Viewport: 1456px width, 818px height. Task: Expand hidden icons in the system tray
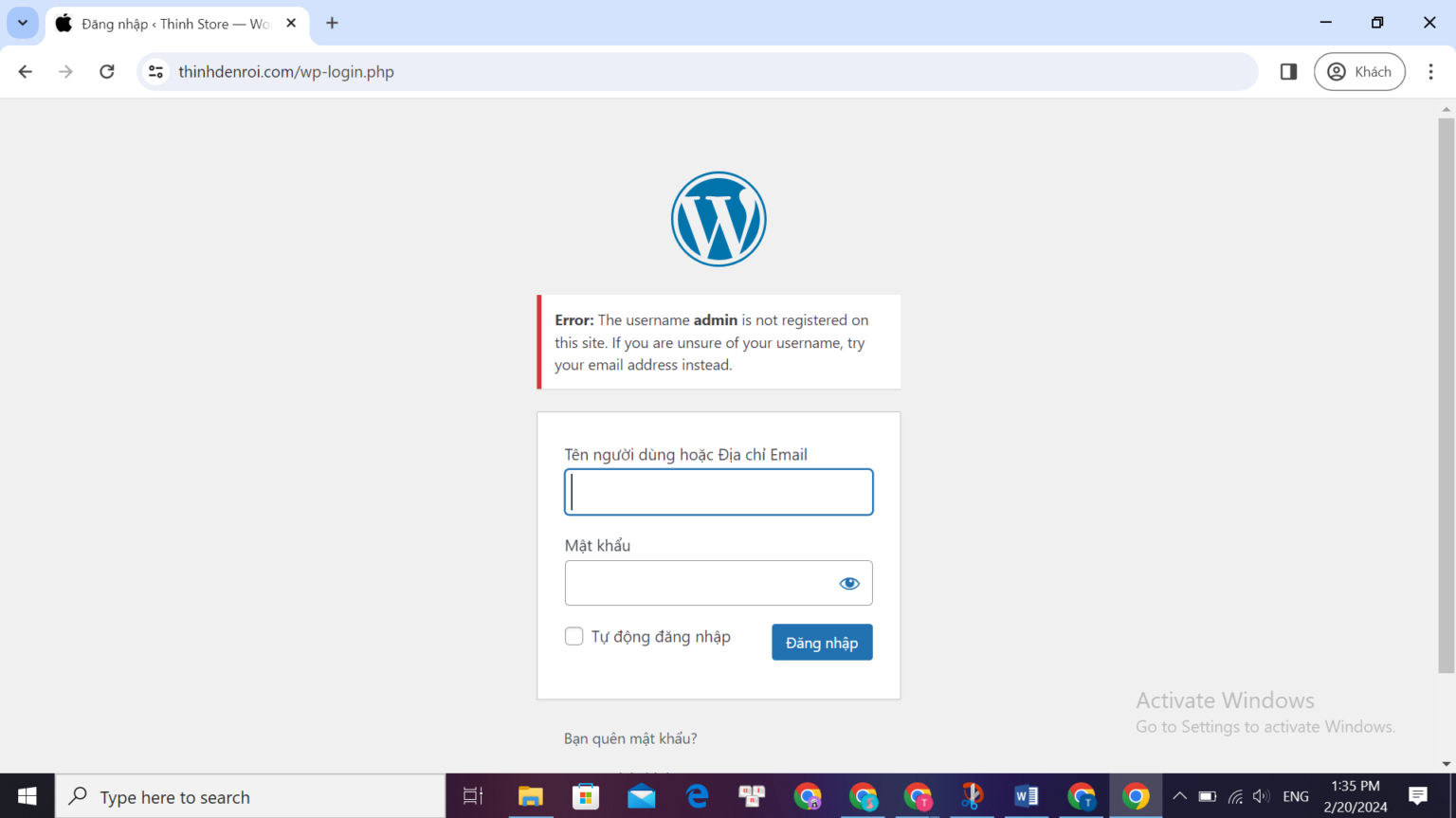(x=1178, y=796)
